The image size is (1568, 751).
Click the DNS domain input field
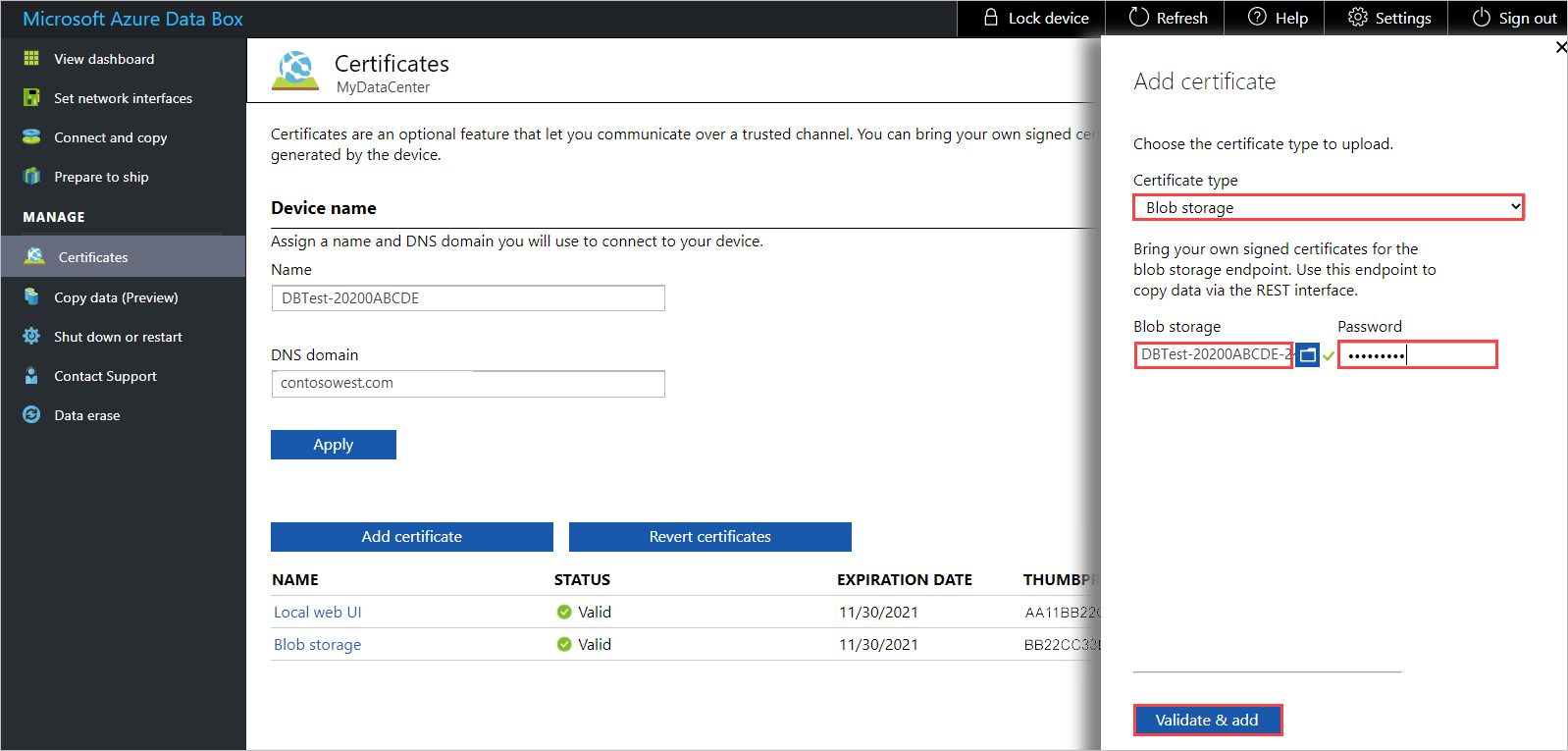[x=468, y=384]
